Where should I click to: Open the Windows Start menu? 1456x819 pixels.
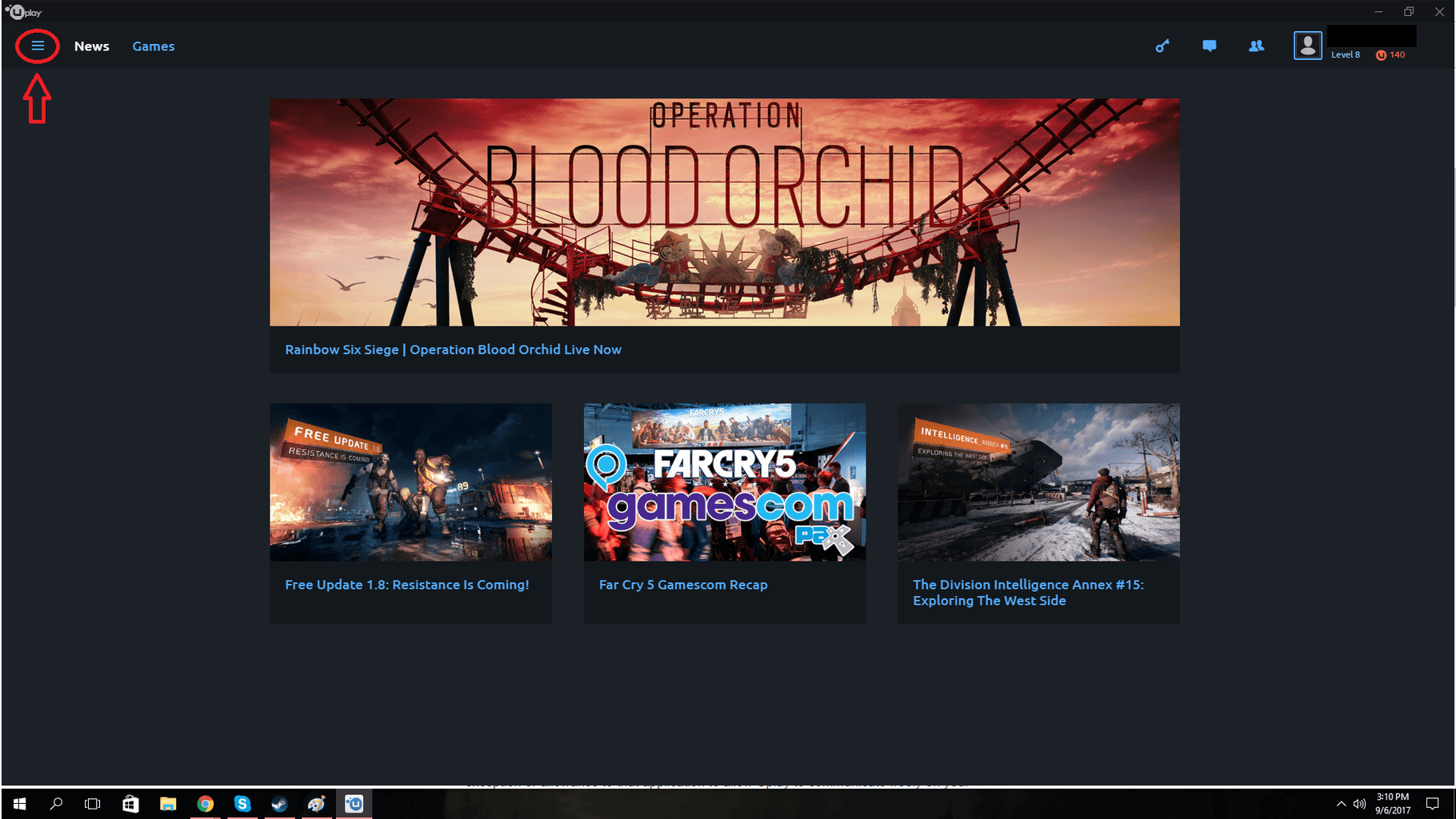coord(19,804)
